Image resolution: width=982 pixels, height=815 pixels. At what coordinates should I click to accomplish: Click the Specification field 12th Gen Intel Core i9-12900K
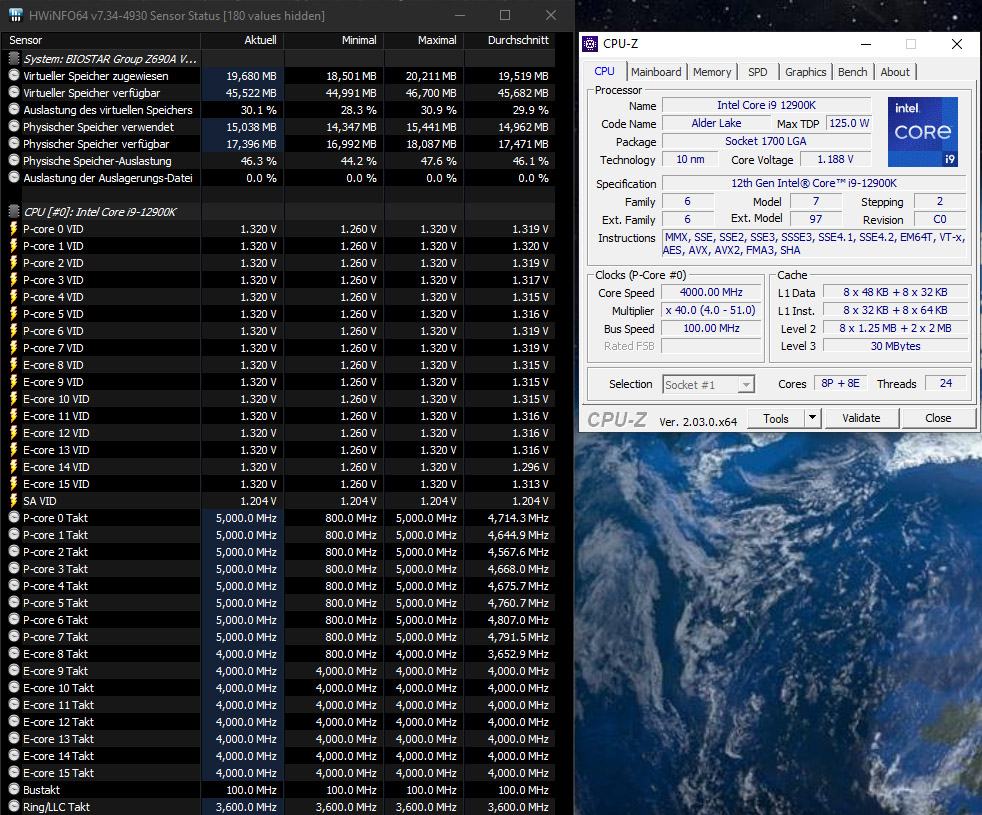pyautogui.click(x=814, y=183)
